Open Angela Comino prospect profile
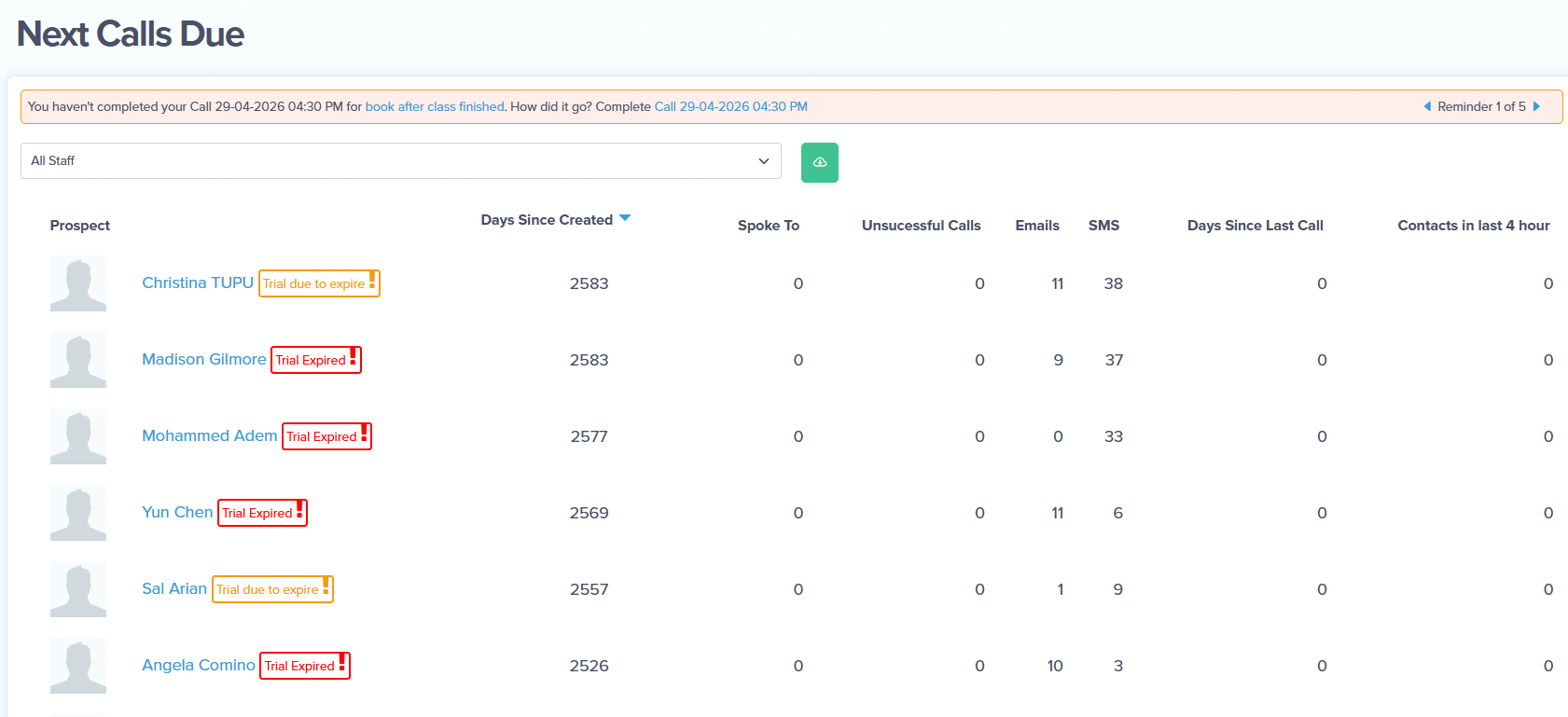 (x=199, y=665)
